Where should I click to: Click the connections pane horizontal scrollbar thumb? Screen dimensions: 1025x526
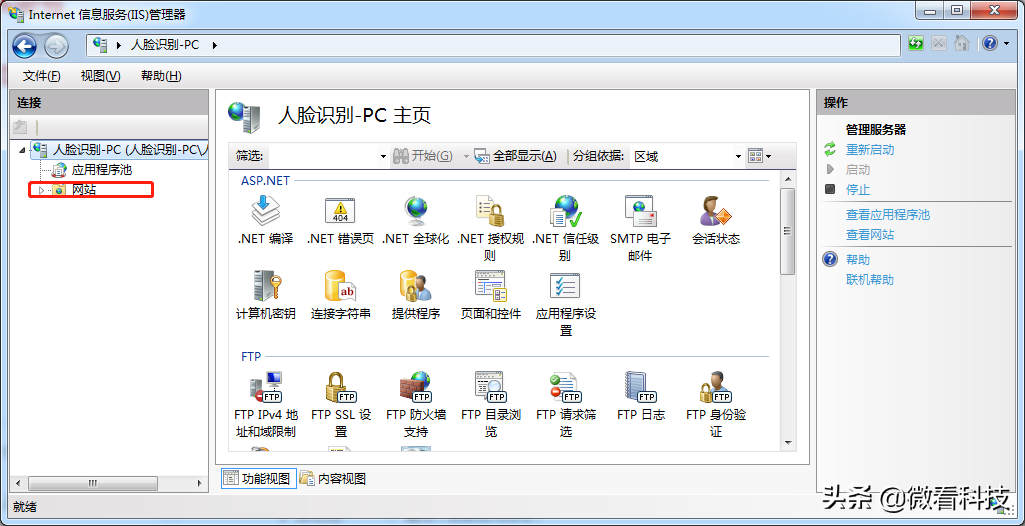(92, 483)
